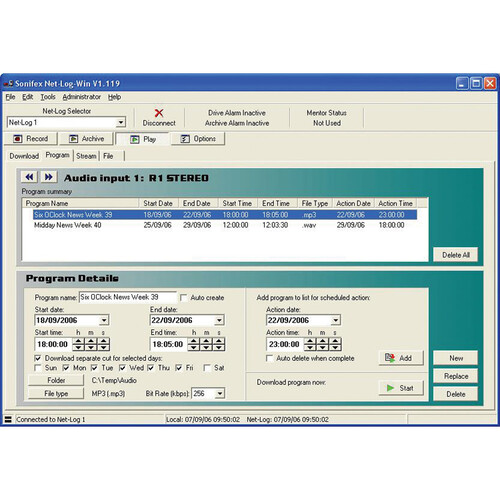
Task: Expand the Bit Rate kbps dropdown
Action: [x=220, y=393]
